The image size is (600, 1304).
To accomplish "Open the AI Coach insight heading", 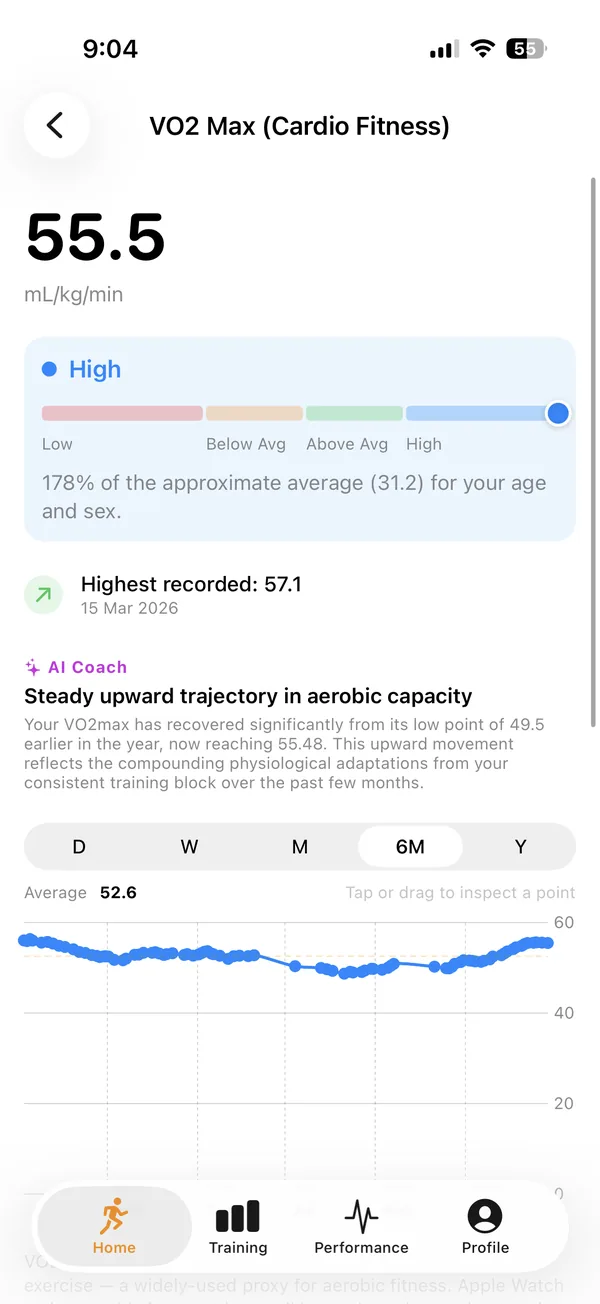I will coord(248,696).
